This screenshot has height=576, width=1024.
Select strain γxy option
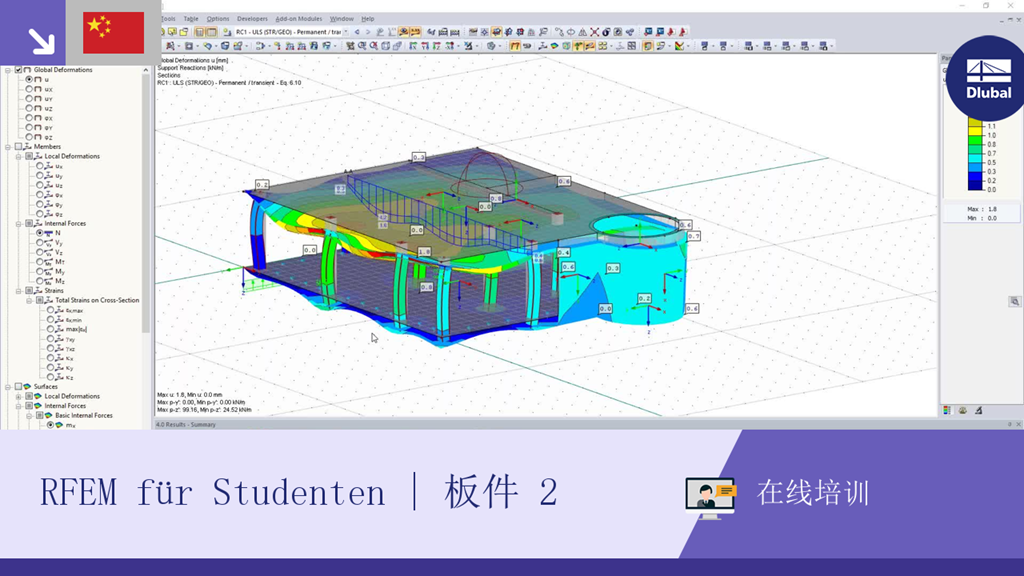tap(50, 339)
